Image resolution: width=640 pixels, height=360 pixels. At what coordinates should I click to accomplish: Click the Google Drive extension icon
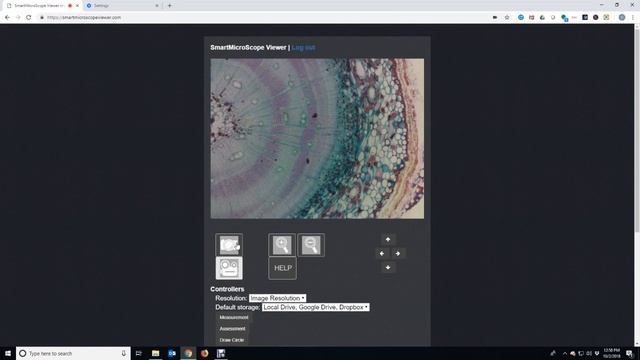pos(542,18)
